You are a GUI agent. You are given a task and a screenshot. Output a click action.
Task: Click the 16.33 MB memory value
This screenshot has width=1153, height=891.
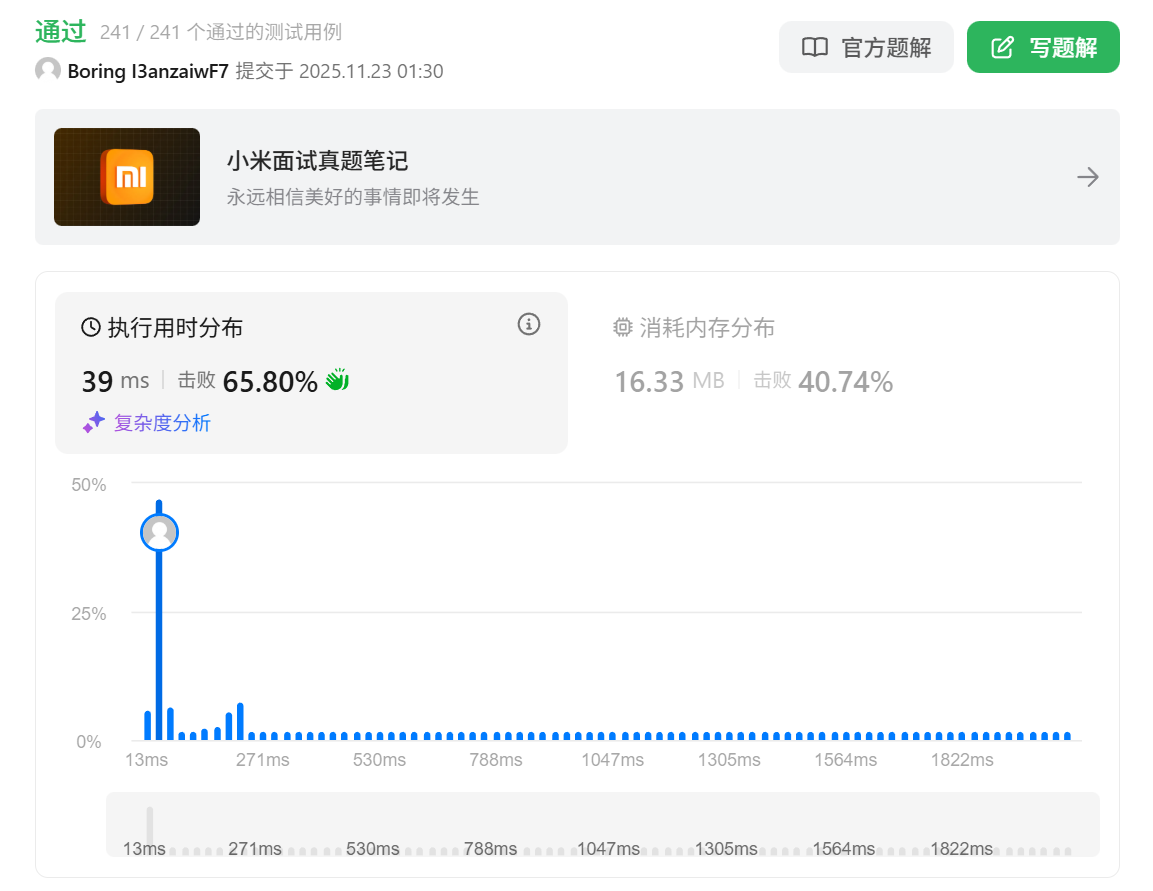669,381
